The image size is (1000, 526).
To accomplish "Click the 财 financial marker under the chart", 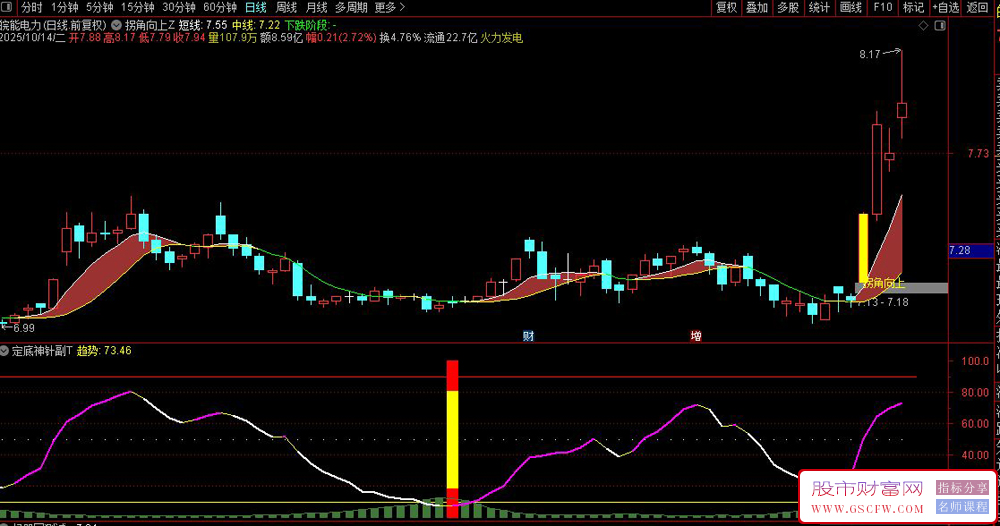I will point(528,336).
